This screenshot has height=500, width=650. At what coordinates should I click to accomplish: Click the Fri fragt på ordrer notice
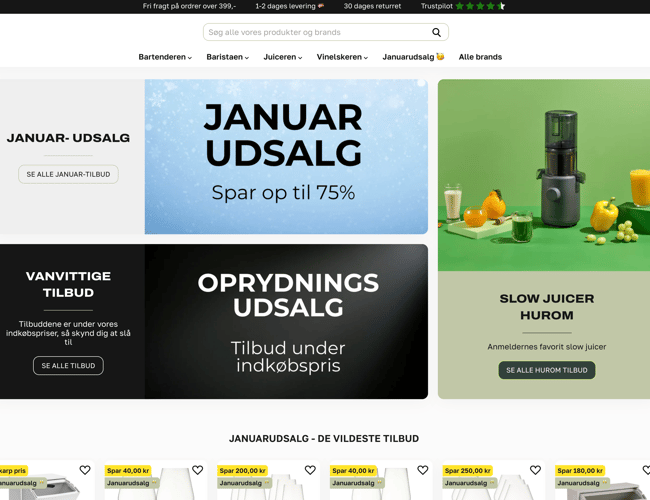tap(189, 6)
